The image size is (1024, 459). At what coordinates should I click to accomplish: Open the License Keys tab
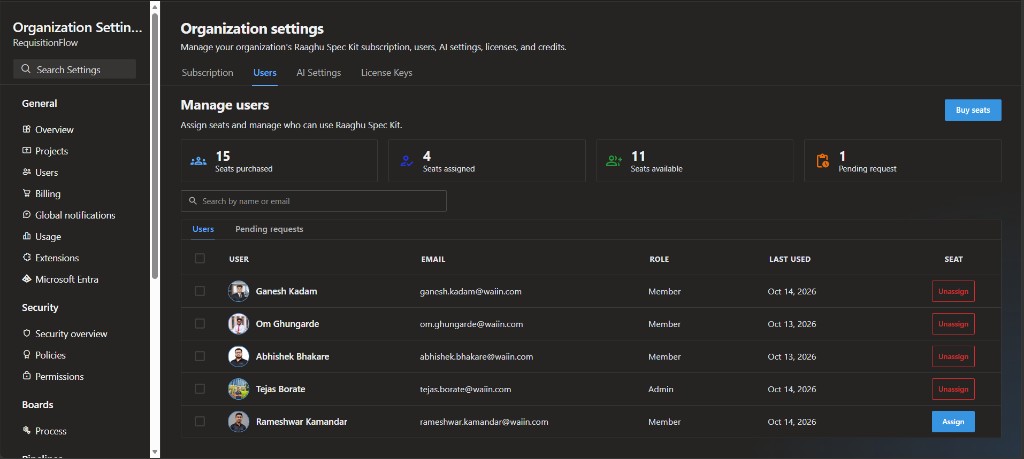(x=387, y=72)
